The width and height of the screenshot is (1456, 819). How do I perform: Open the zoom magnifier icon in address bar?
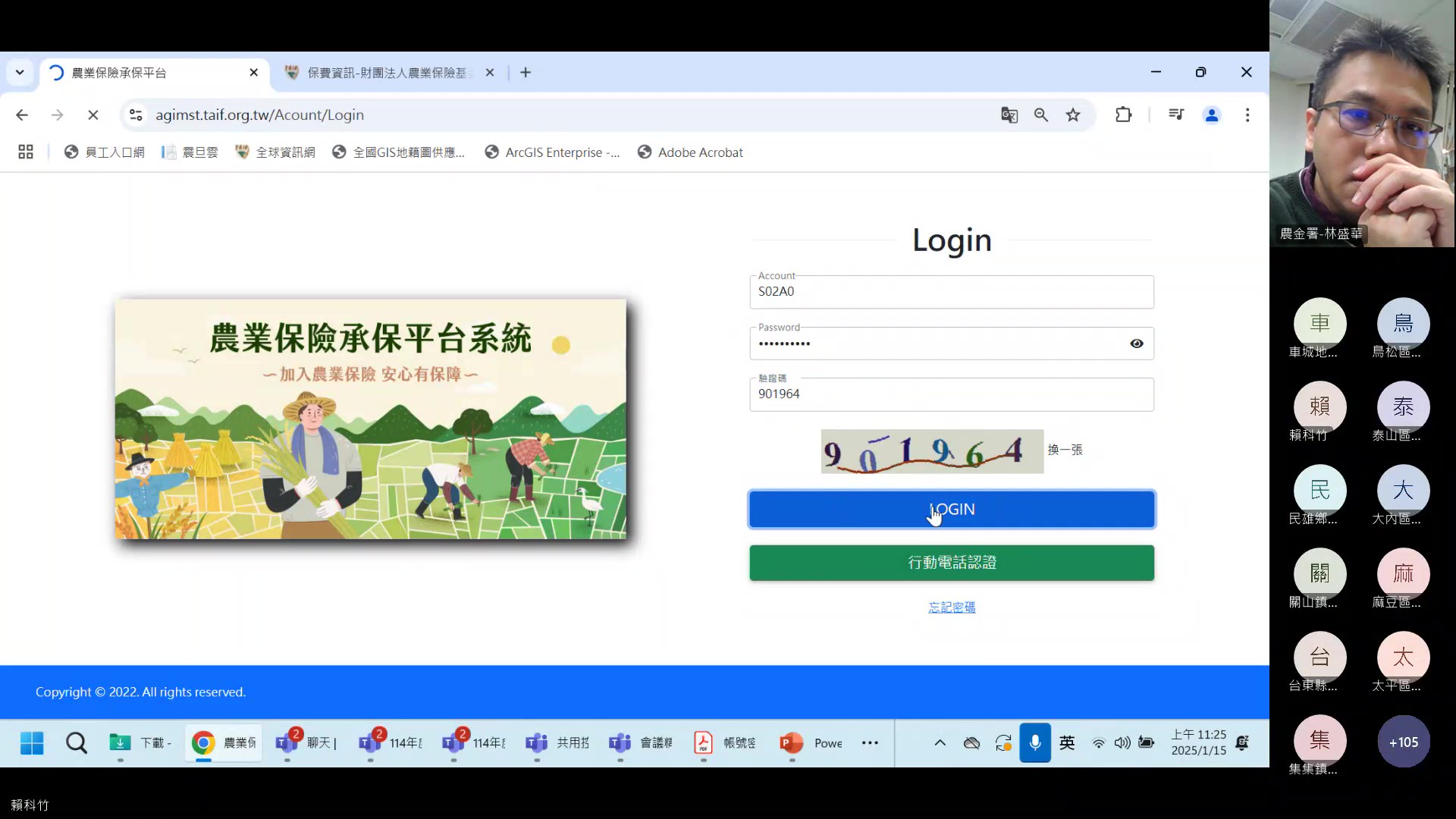point(1041,115)
